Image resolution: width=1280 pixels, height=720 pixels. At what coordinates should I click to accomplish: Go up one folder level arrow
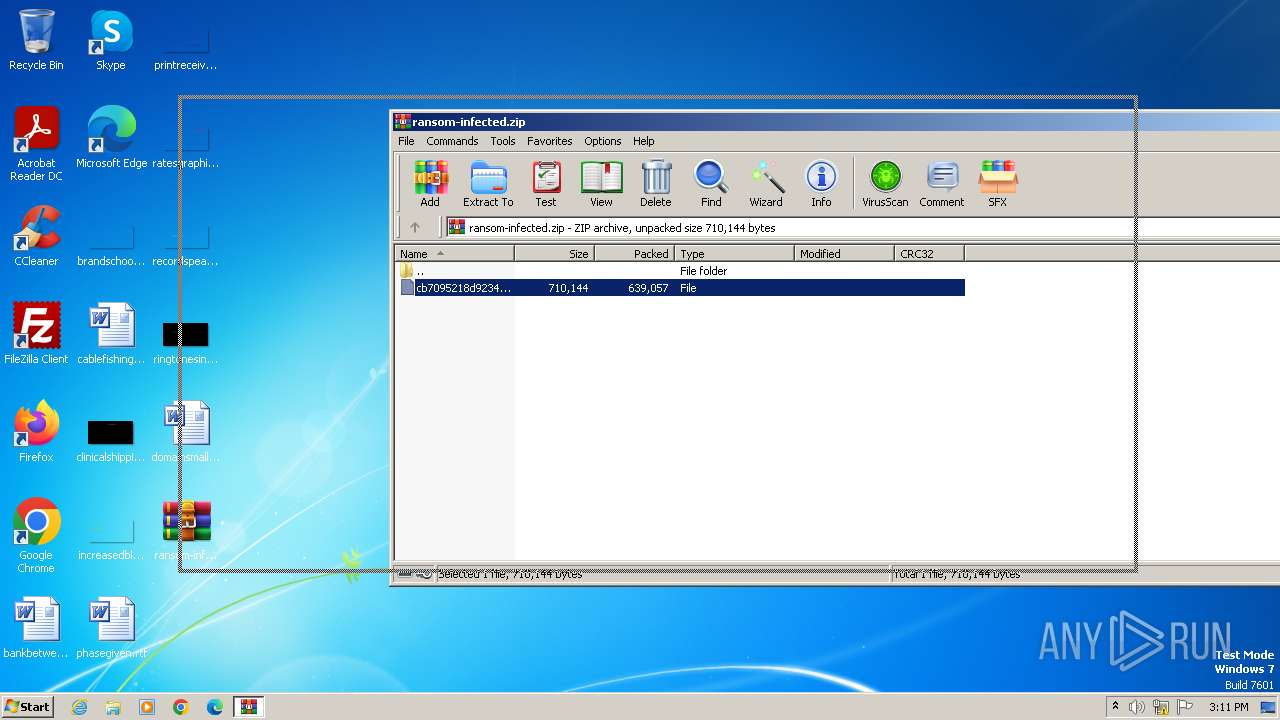tap(415, 228)
